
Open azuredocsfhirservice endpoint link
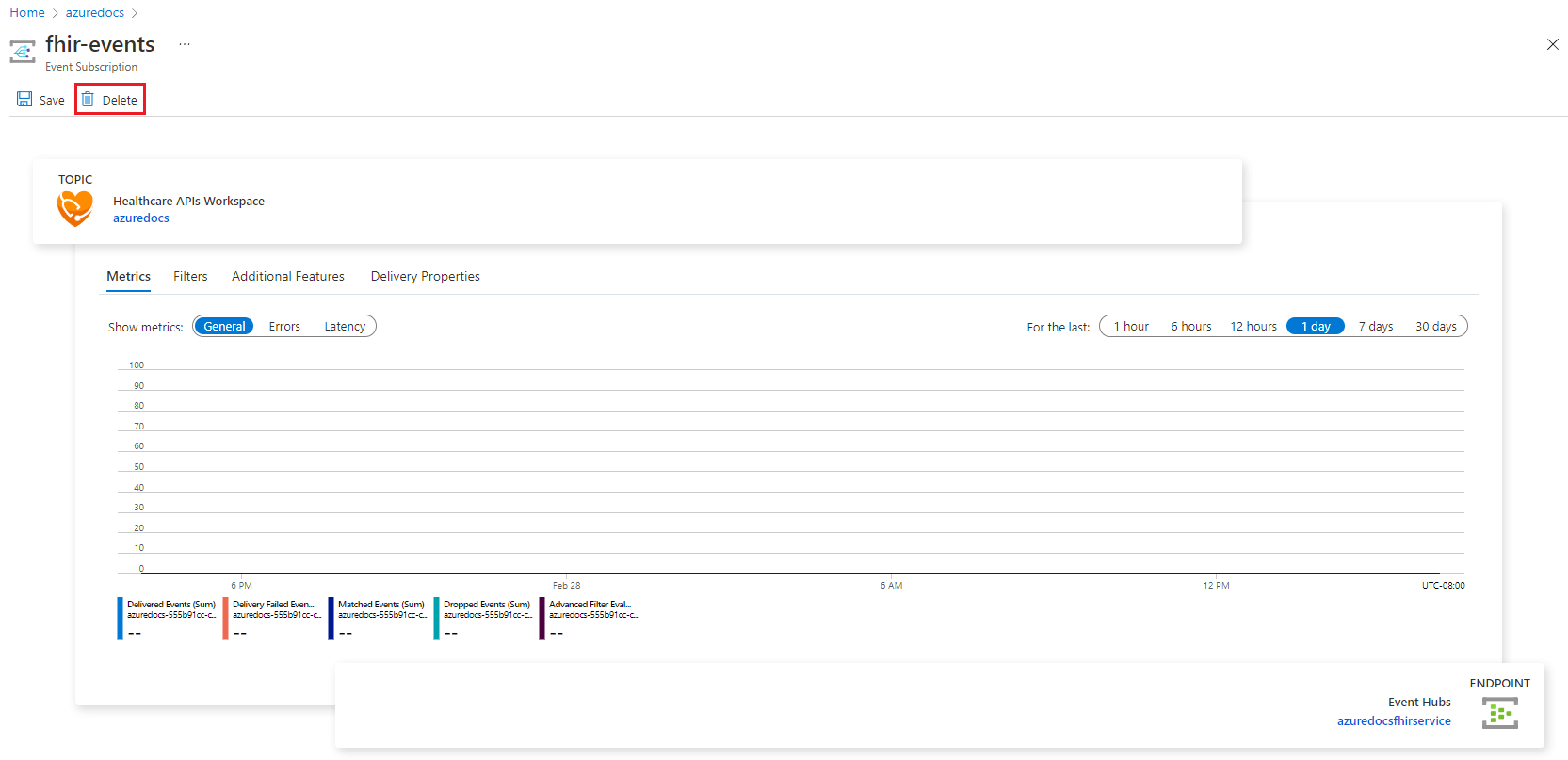(x=1394, y=720)
